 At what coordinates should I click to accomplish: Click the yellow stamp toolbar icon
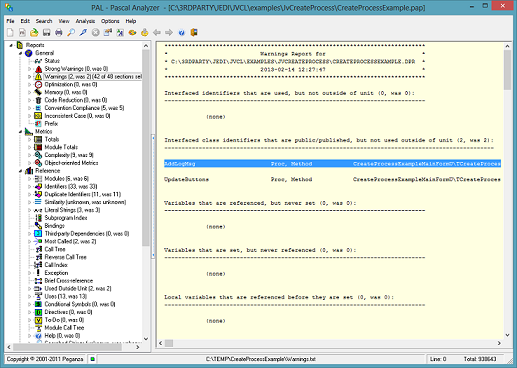[x=145, y=32]
